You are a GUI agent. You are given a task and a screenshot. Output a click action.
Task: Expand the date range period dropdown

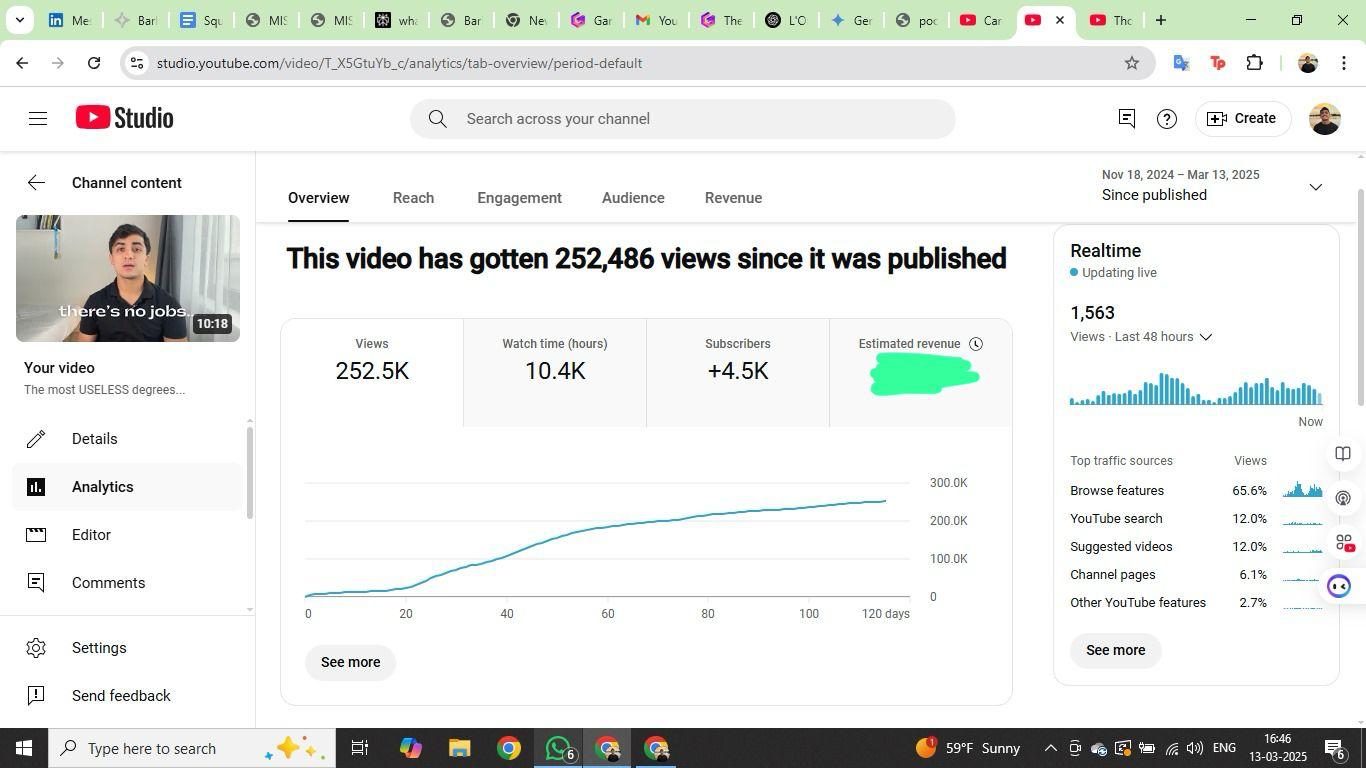tap(1315, 187)
